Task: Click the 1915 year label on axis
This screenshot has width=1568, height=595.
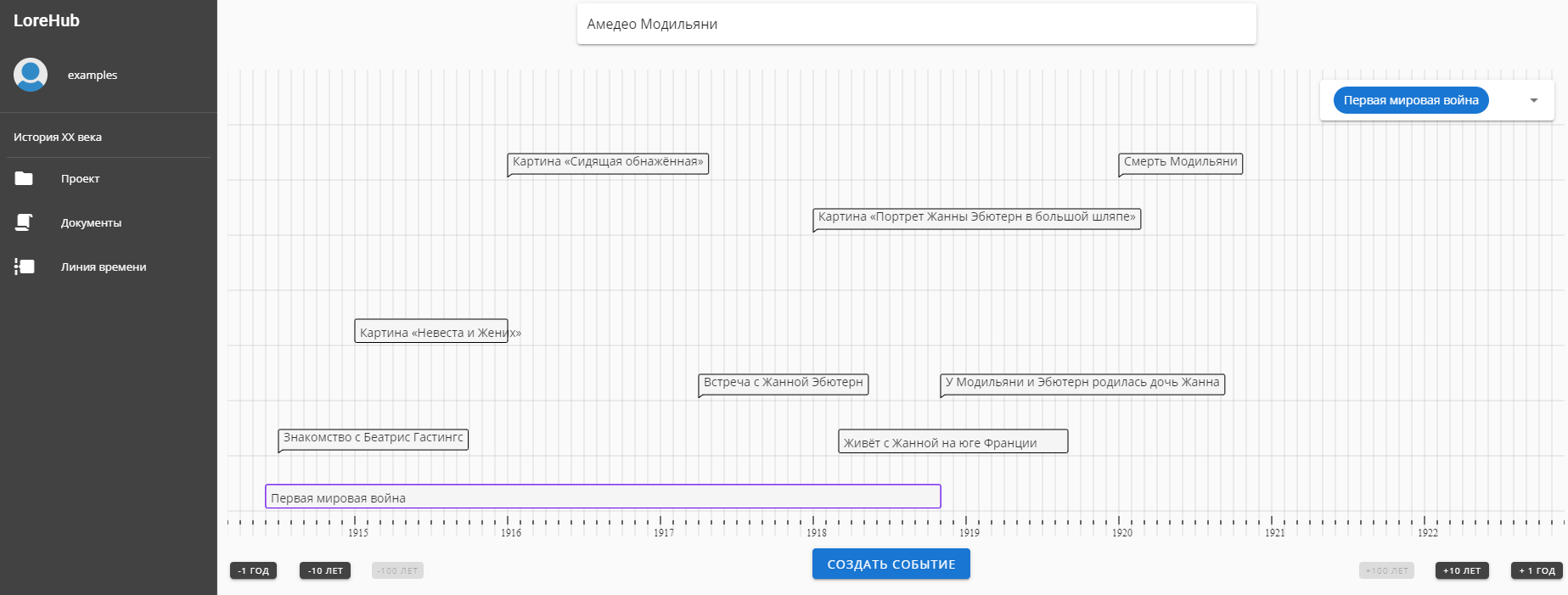Action: click(358, 533)
